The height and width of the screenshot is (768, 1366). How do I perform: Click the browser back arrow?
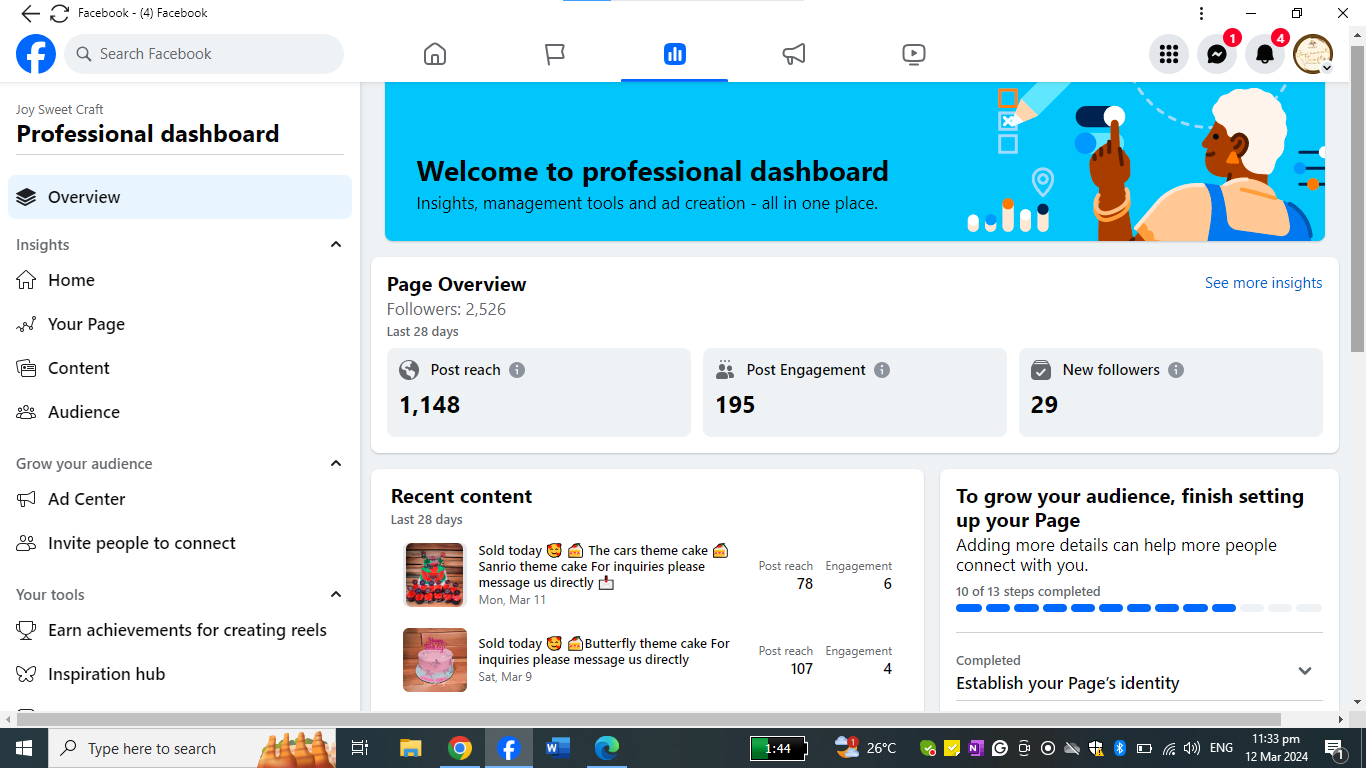point(30,13)
